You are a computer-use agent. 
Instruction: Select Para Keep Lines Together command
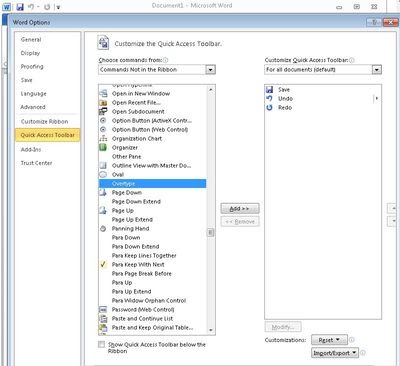pos(144,256)
